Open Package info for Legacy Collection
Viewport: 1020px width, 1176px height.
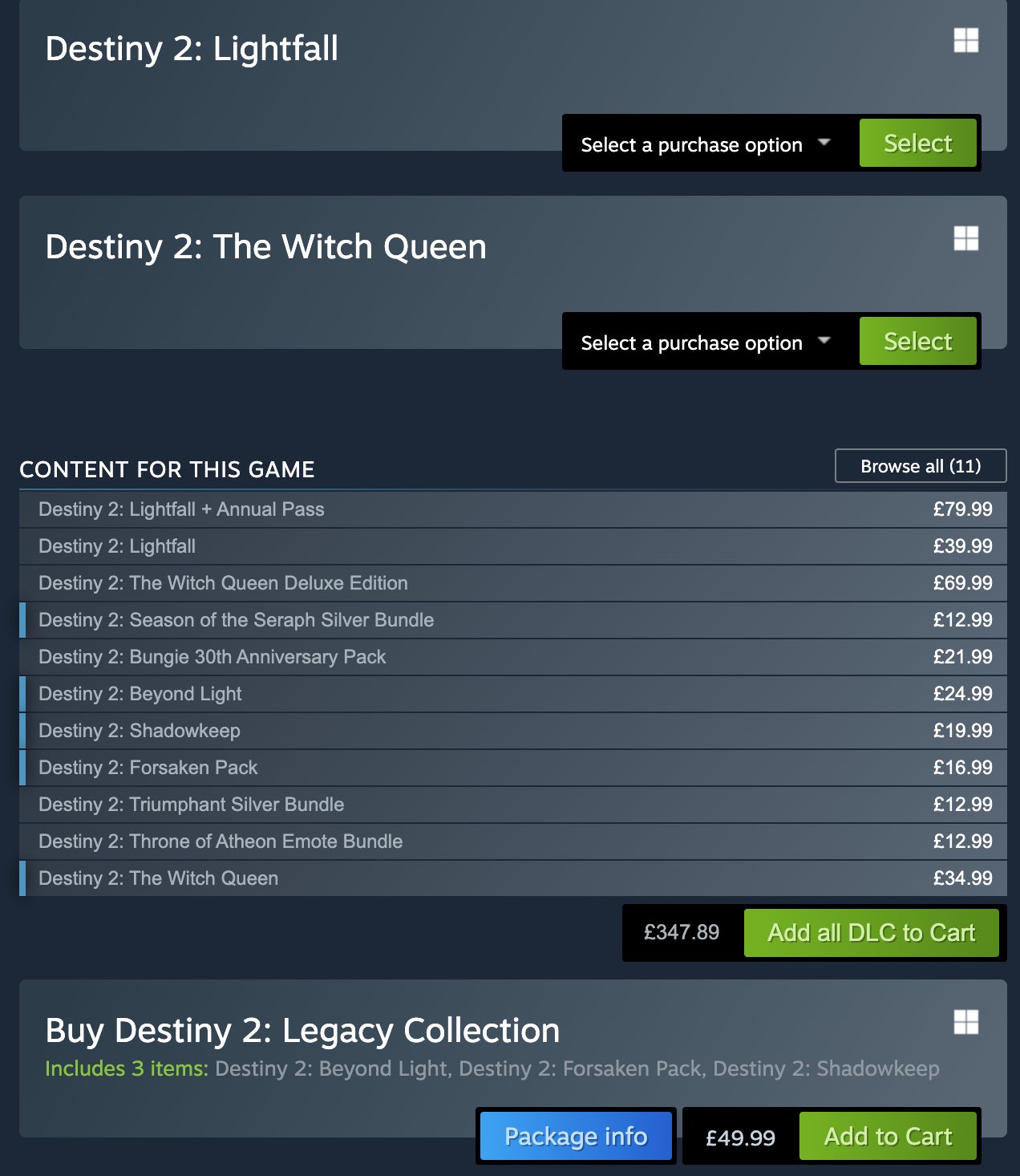(x=576, y=1137)
